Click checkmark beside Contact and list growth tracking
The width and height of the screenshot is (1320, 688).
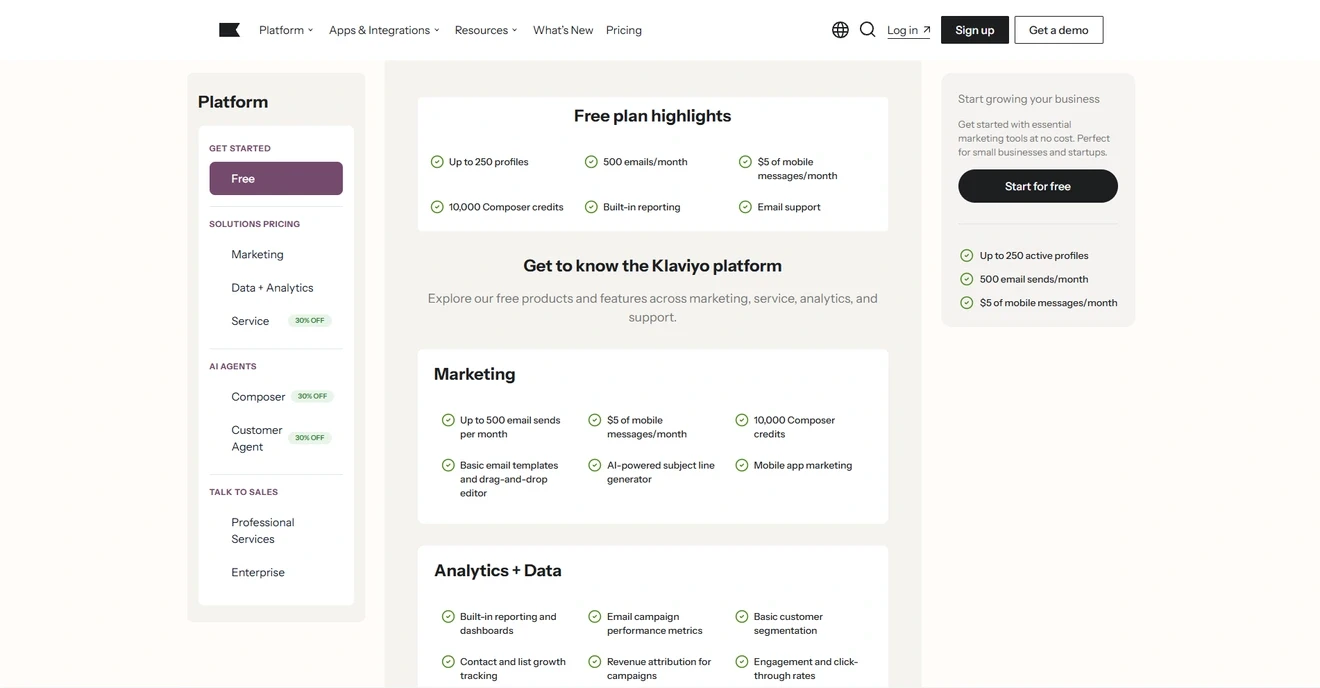point(448,662)
